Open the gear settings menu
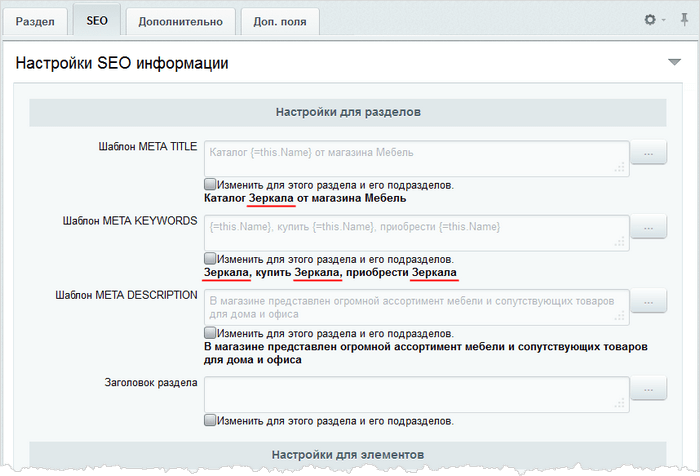Screen dimensions: 700x476 point(652,20)
